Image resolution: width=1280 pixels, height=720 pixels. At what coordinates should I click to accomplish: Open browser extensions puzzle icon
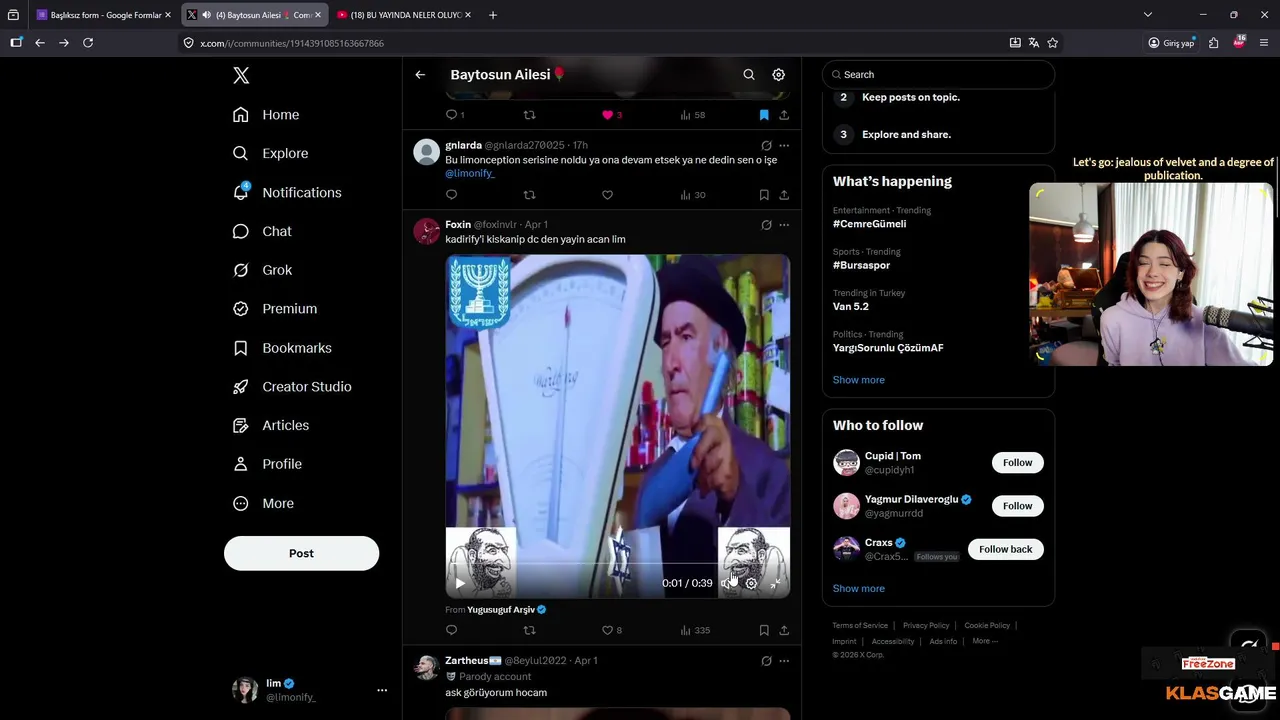click(1213, 43)
